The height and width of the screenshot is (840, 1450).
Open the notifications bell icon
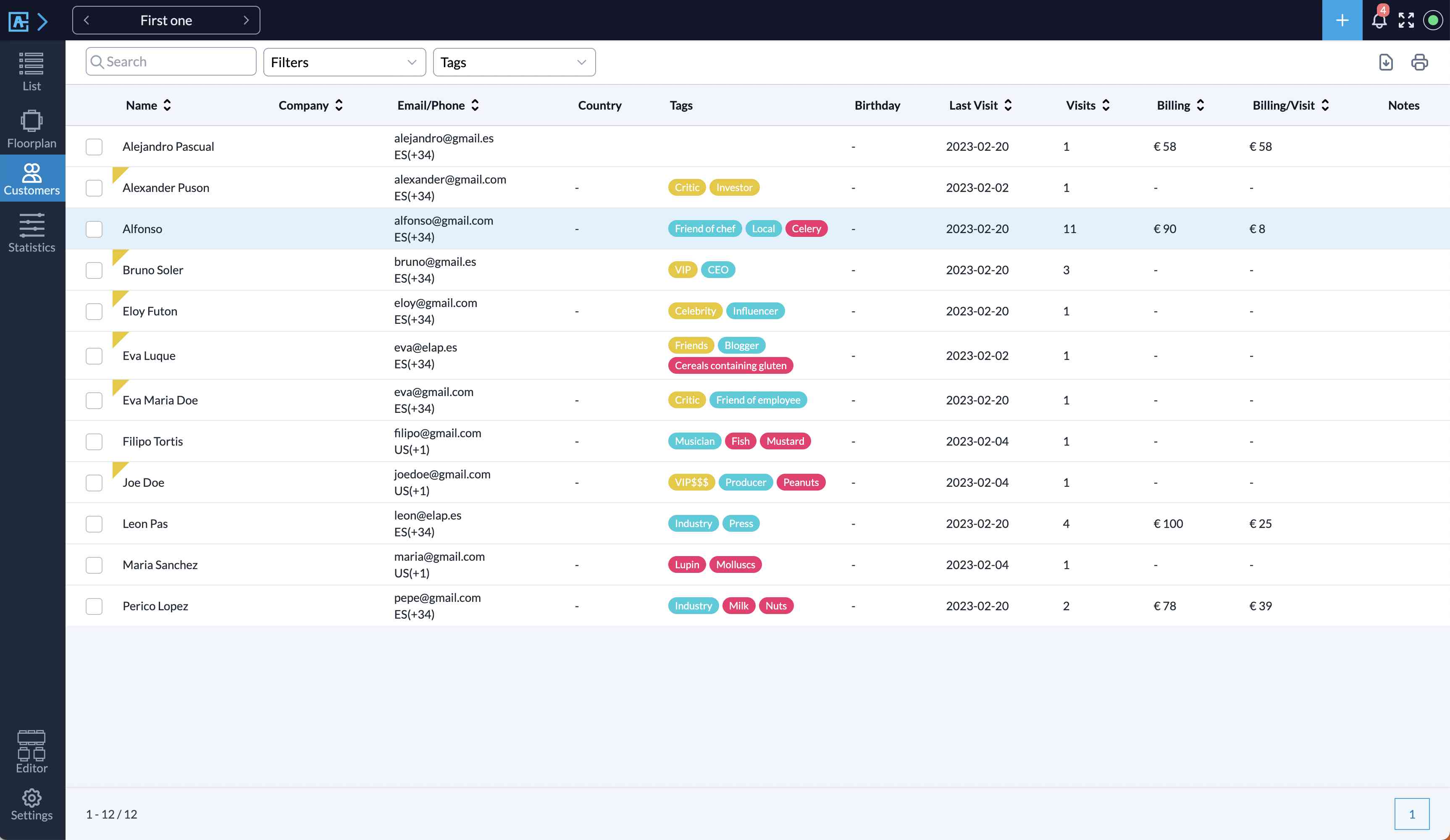pos(1379,21)
